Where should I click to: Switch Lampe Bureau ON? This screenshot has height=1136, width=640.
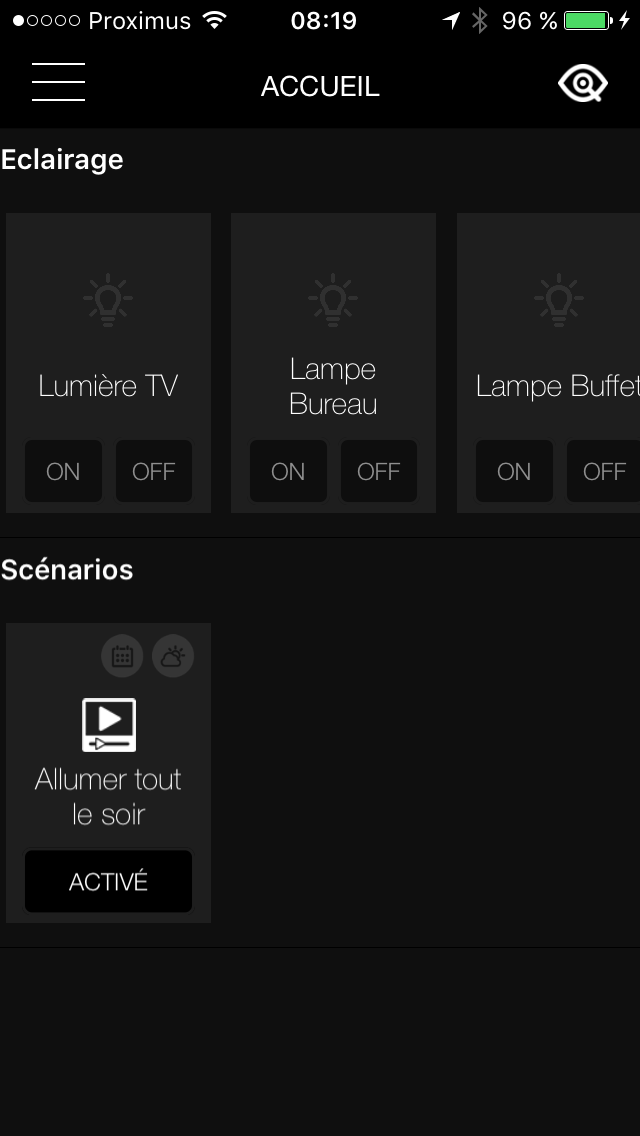(x=288, y=471)
